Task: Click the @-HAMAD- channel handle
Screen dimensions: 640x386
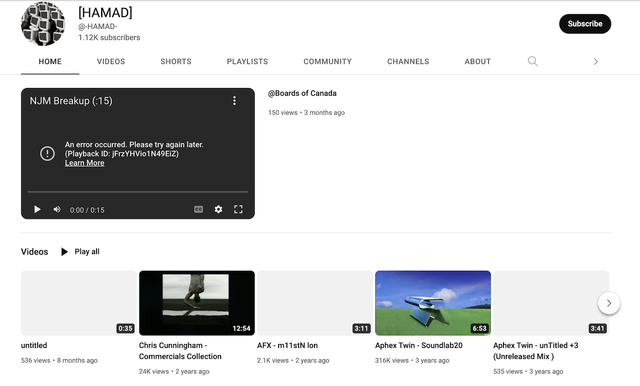Action: click(98, 27)
